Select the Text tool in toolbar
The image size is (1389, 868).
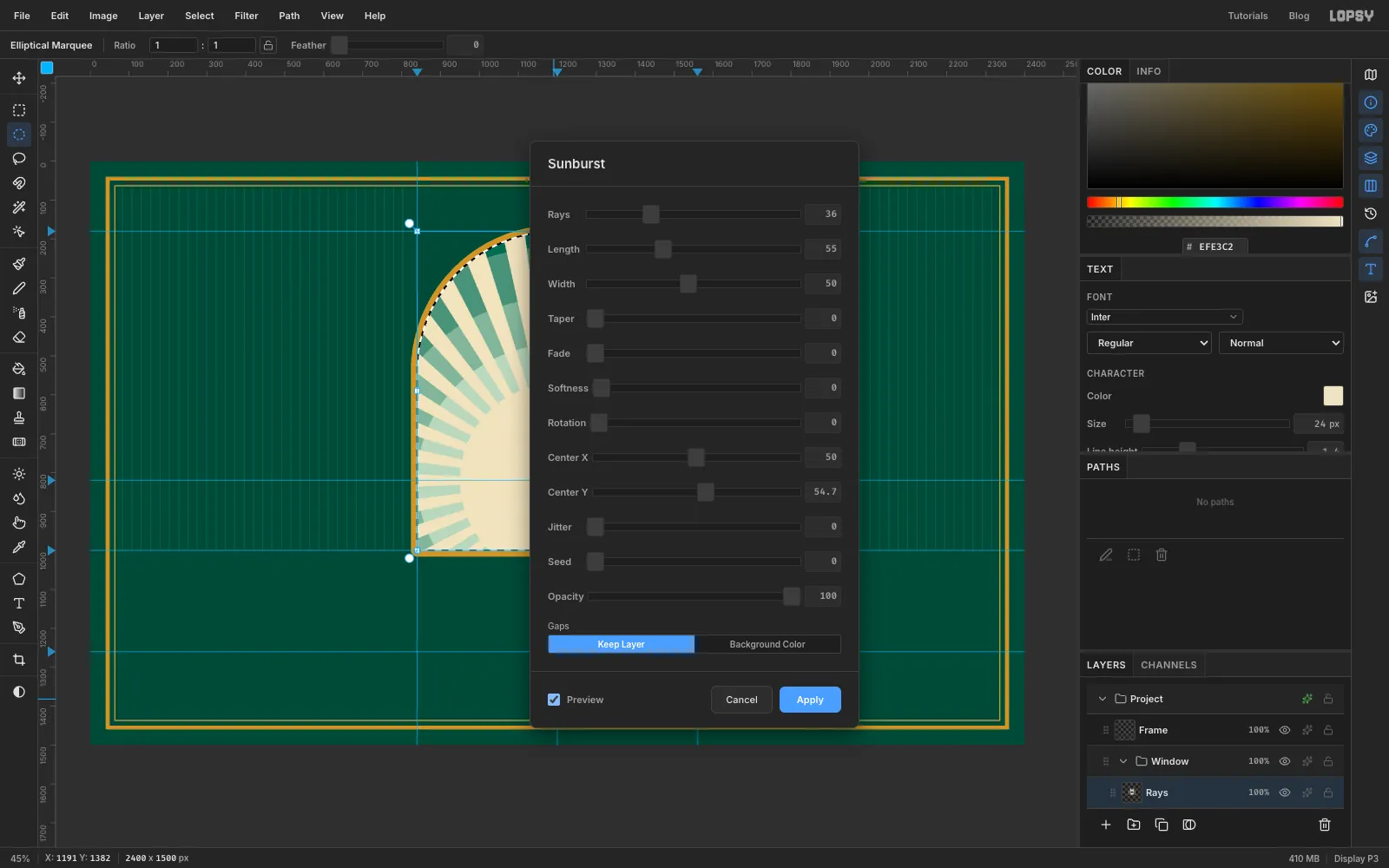[x=19, y=603]
